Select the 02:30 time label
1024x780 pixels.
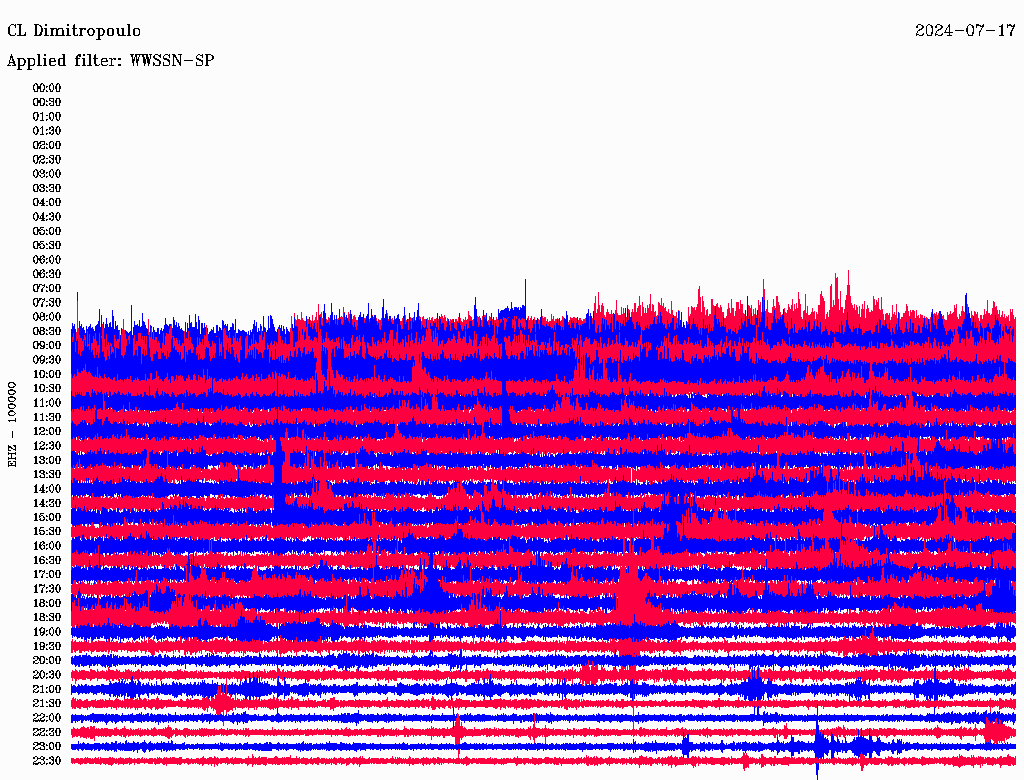(47, 159)
